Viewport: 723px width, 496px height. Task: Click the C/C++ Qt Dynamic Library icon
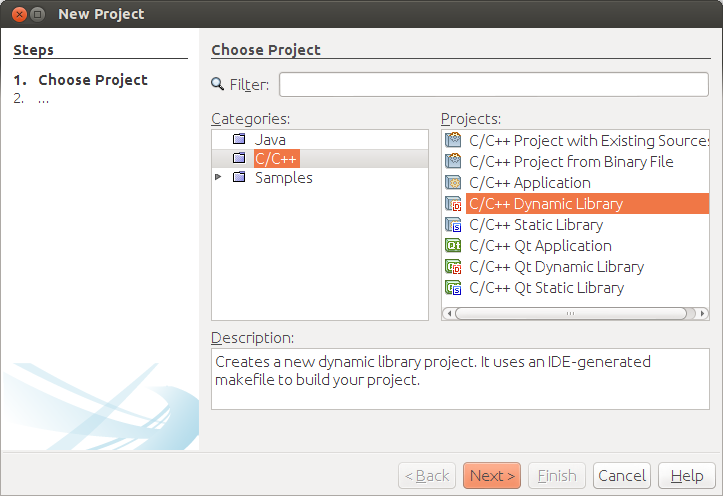point(453,267)
